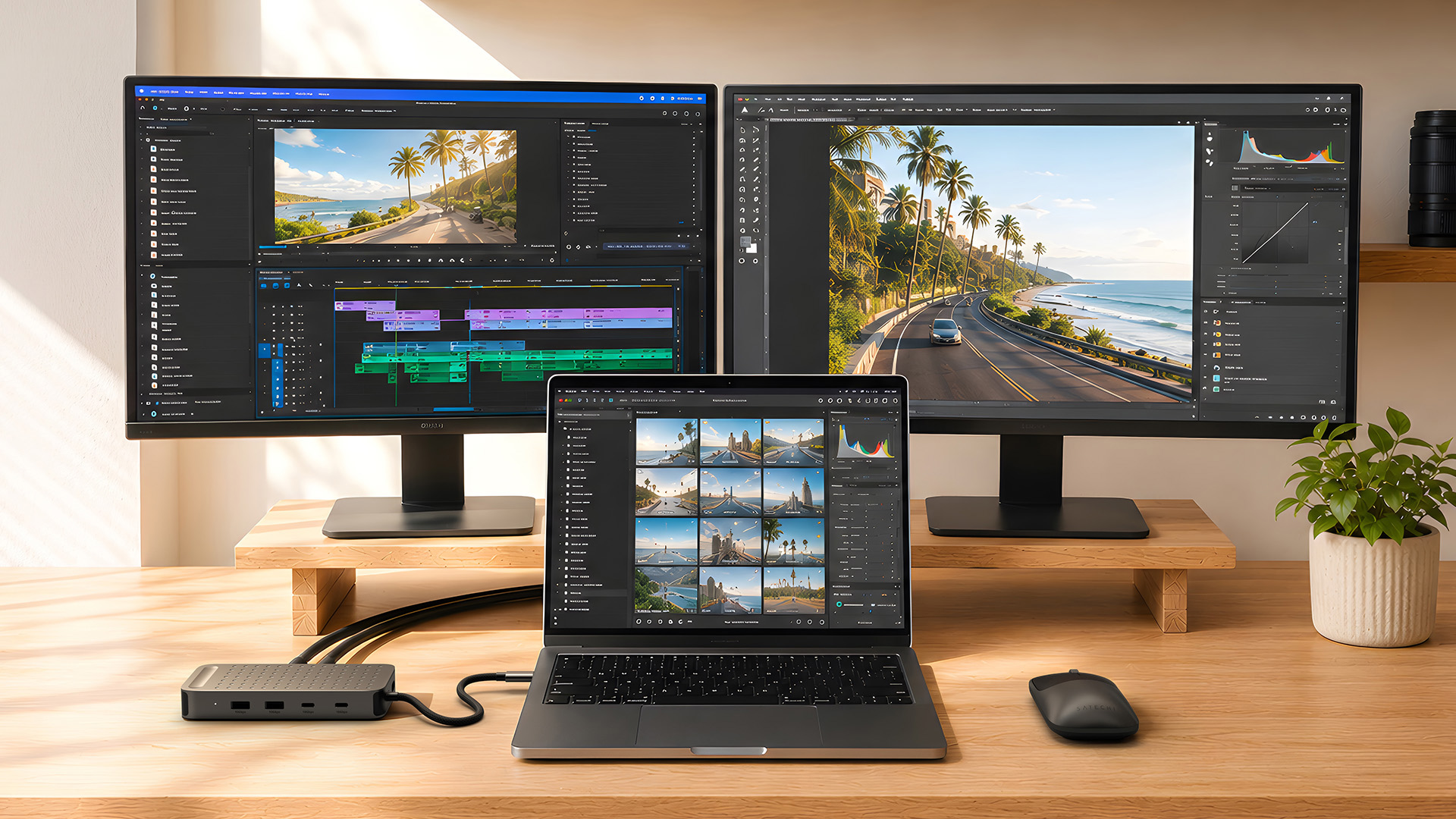Click the first blue icon above the video timeline tracks
The height and width of the screenshot is (819, 1456).
click(264, 286)
